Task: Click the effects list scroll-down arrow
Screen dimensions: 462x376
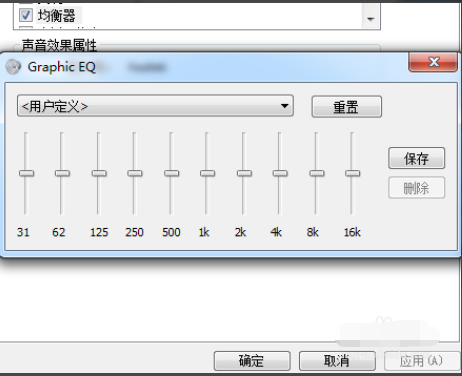Action: point(370,19)
